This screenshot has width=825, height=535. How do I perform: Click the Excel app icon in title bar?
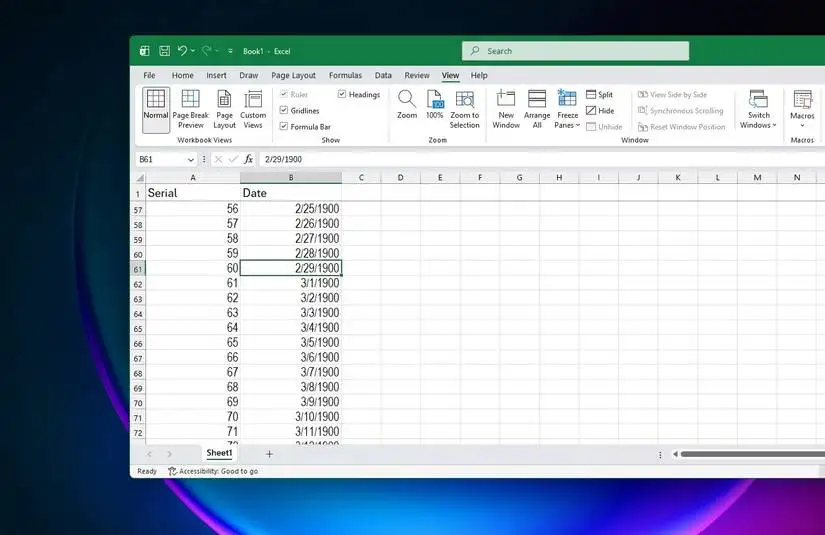click(145, 51)
